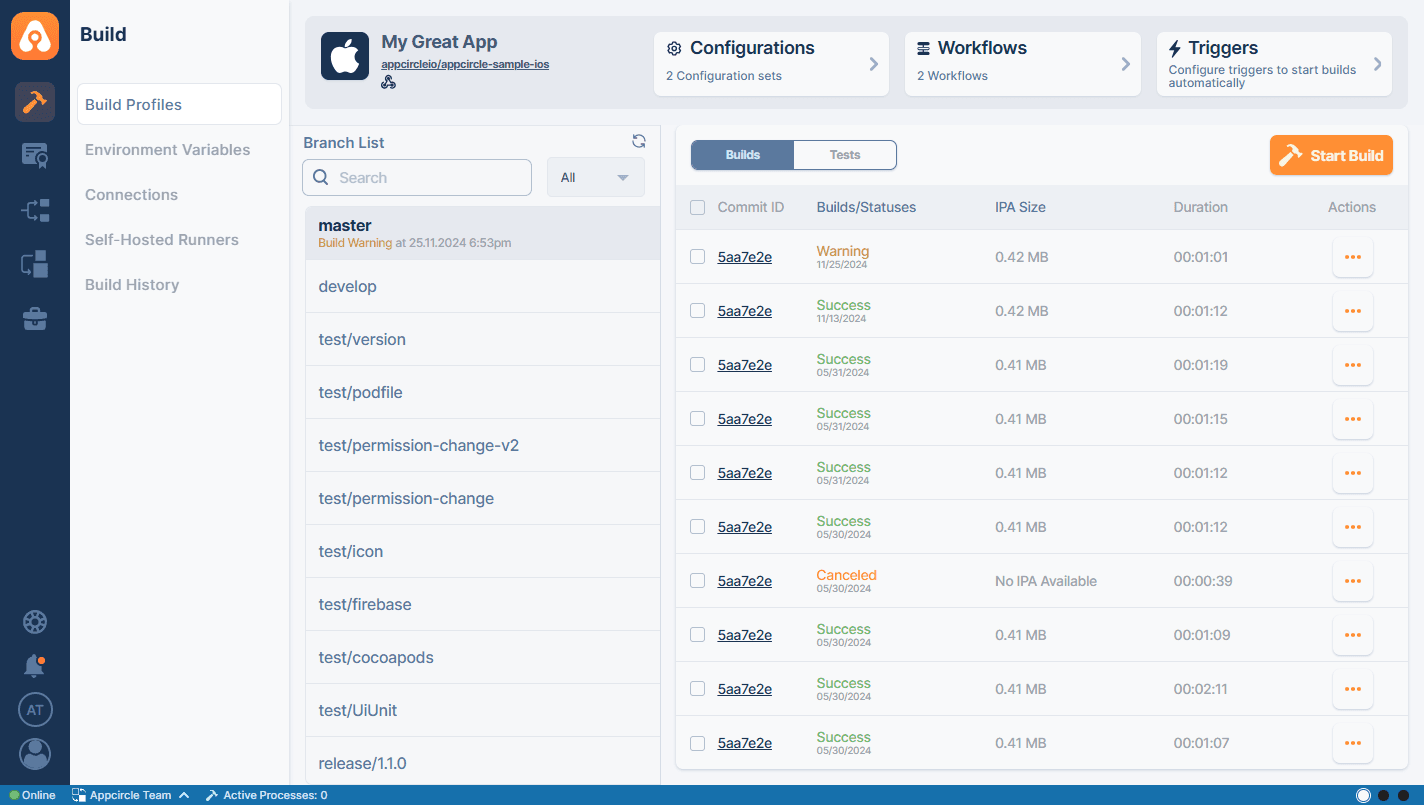The width and height of the screenshot is (1424, 805).
Task: Open the user profile avatar icon
Action: (x=35, y=754)
